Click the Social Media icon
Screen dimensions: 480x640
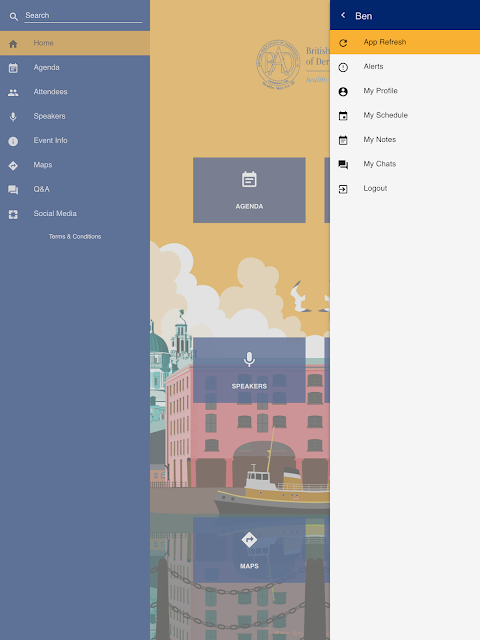13,214
